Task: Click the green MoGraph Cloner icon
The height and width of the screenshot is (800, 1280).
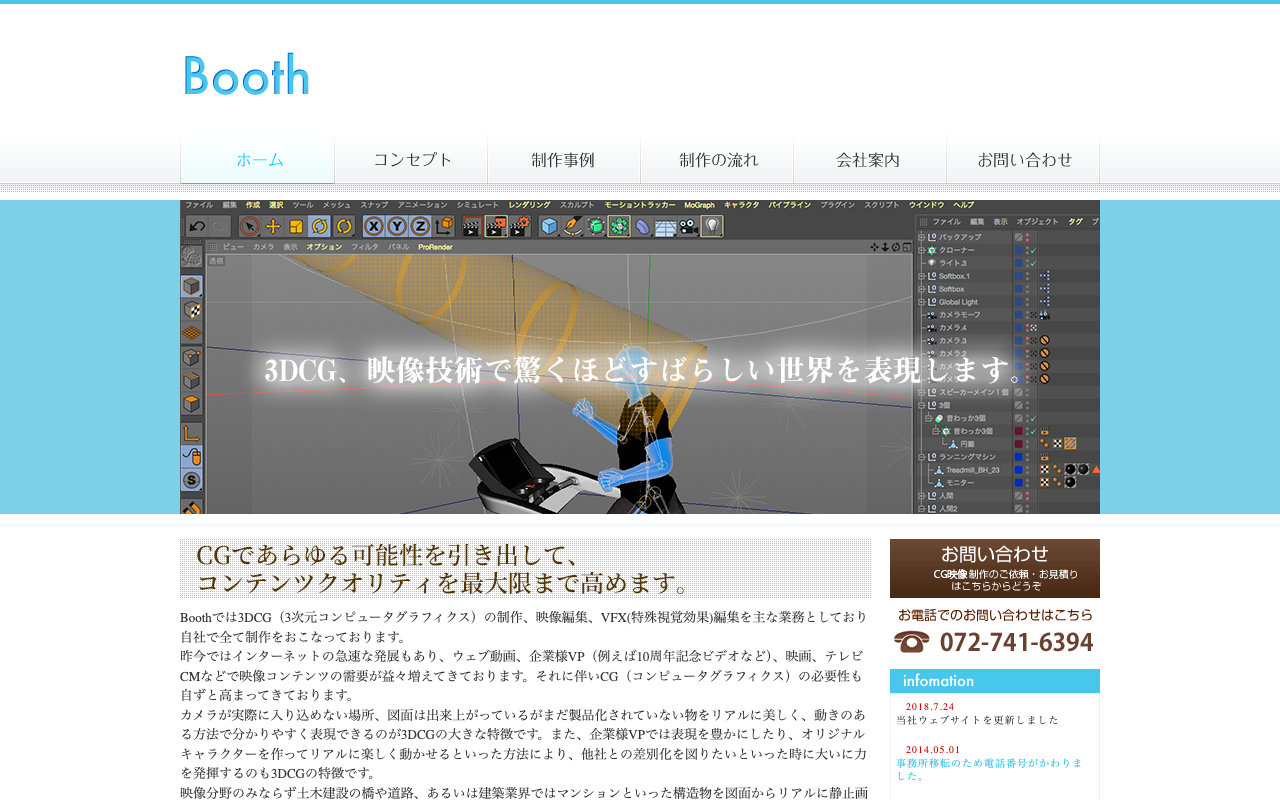Action: (x=619, y=226)
